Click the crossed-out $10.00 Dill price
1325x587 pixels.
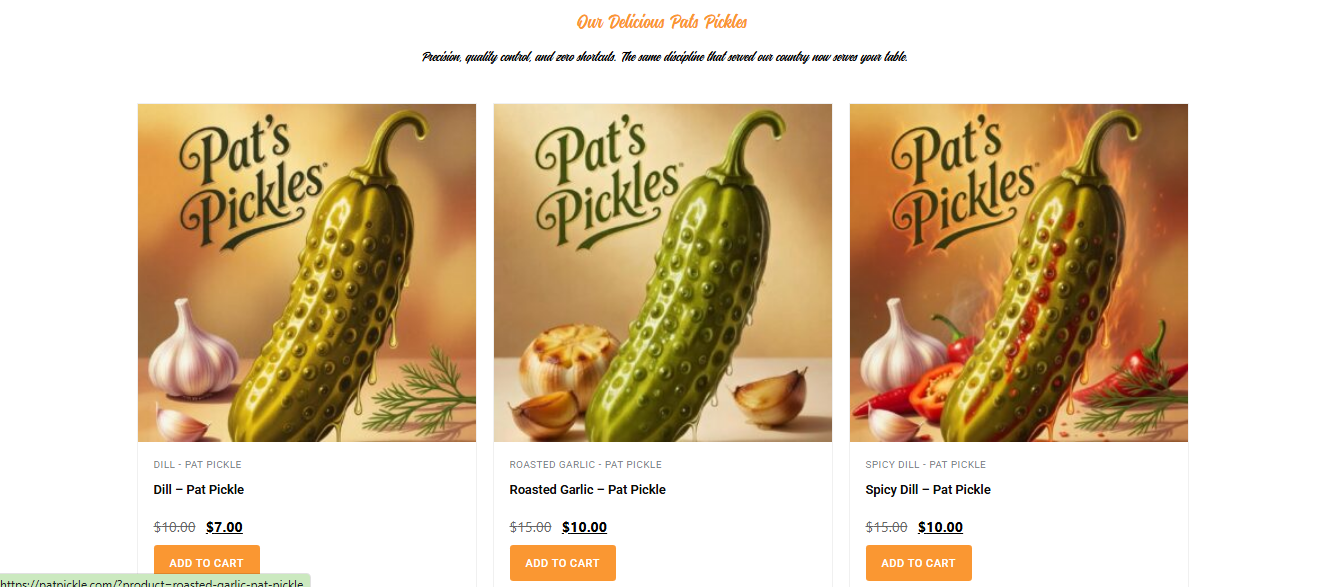coord(174,527)
